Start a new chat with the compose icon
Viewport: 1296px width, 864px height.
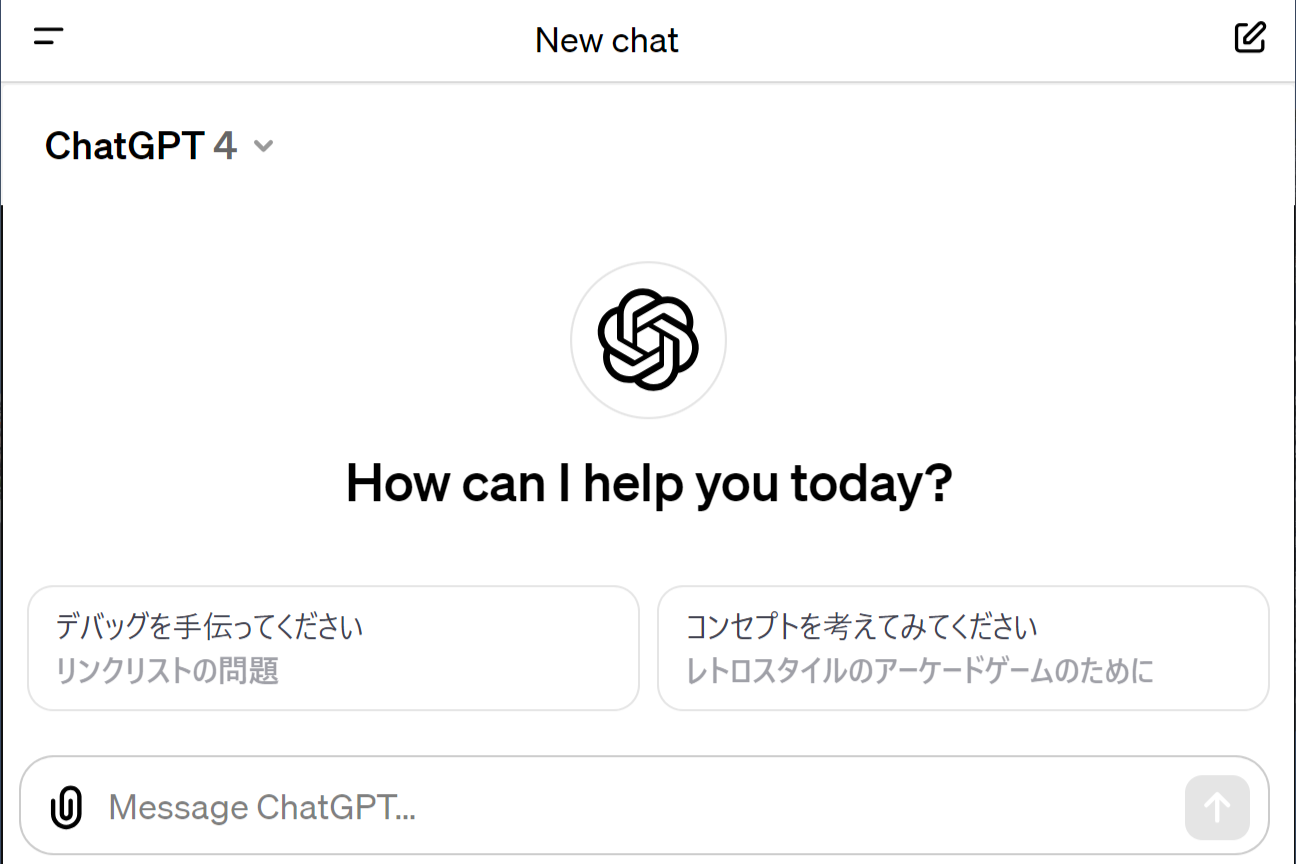click(x=1250, y=38)
